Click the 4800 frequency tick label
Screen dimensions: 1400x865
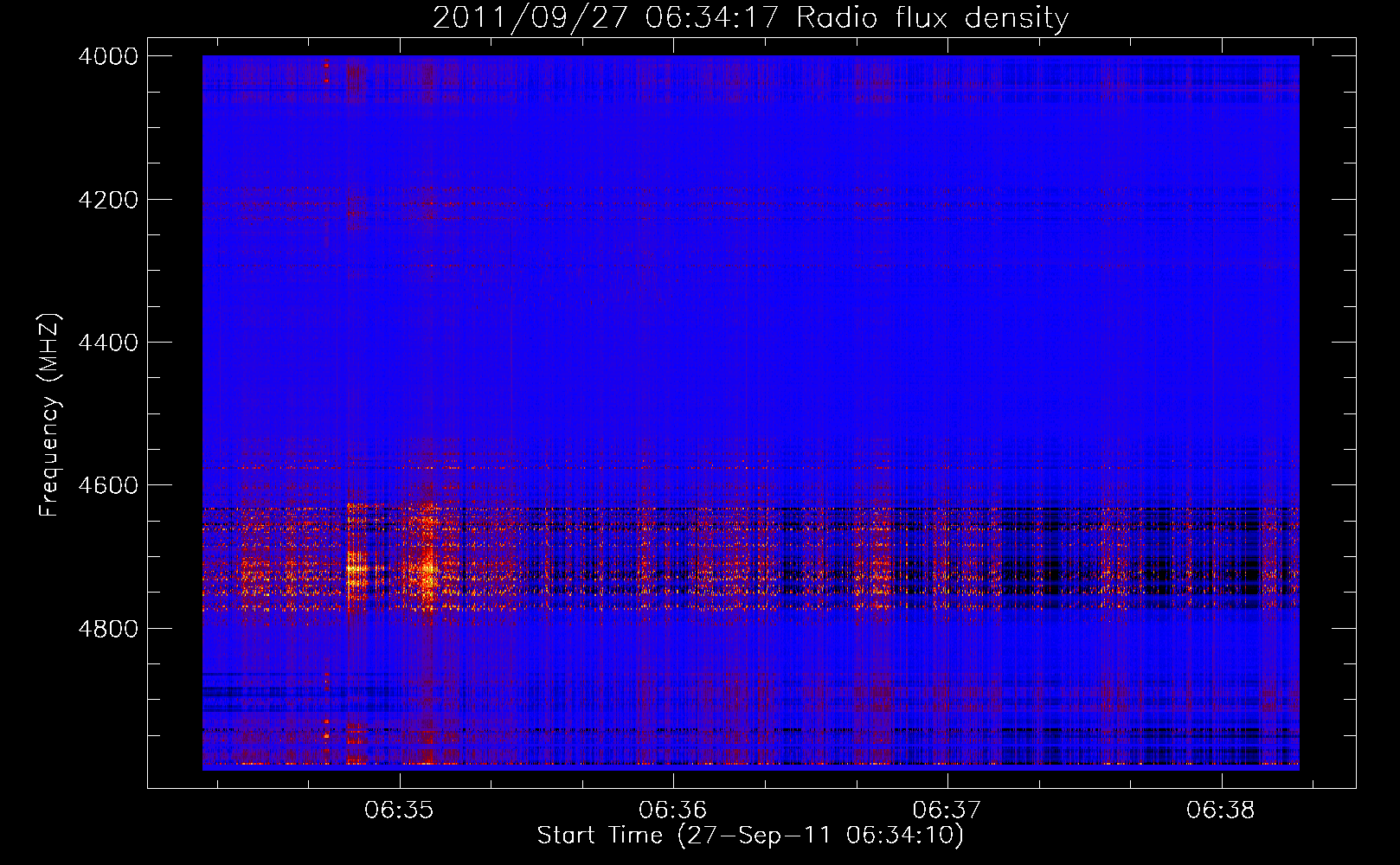(108, 629)
